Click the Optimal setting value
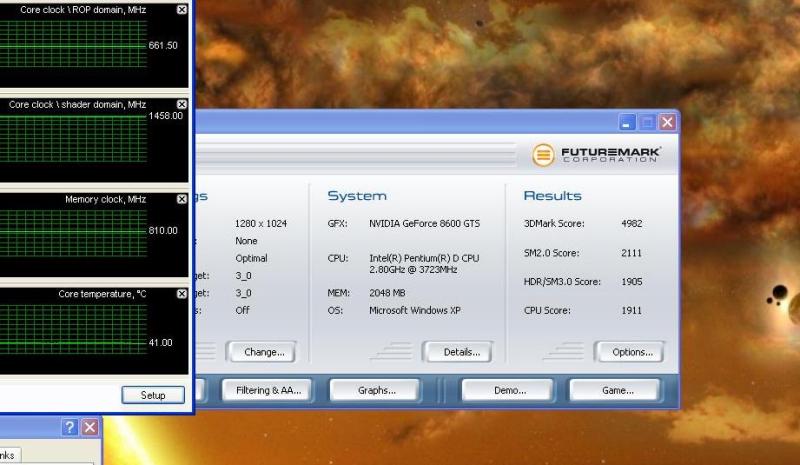Screen dimensions: 800x465 pyautogui.click(x=251, y=258)
